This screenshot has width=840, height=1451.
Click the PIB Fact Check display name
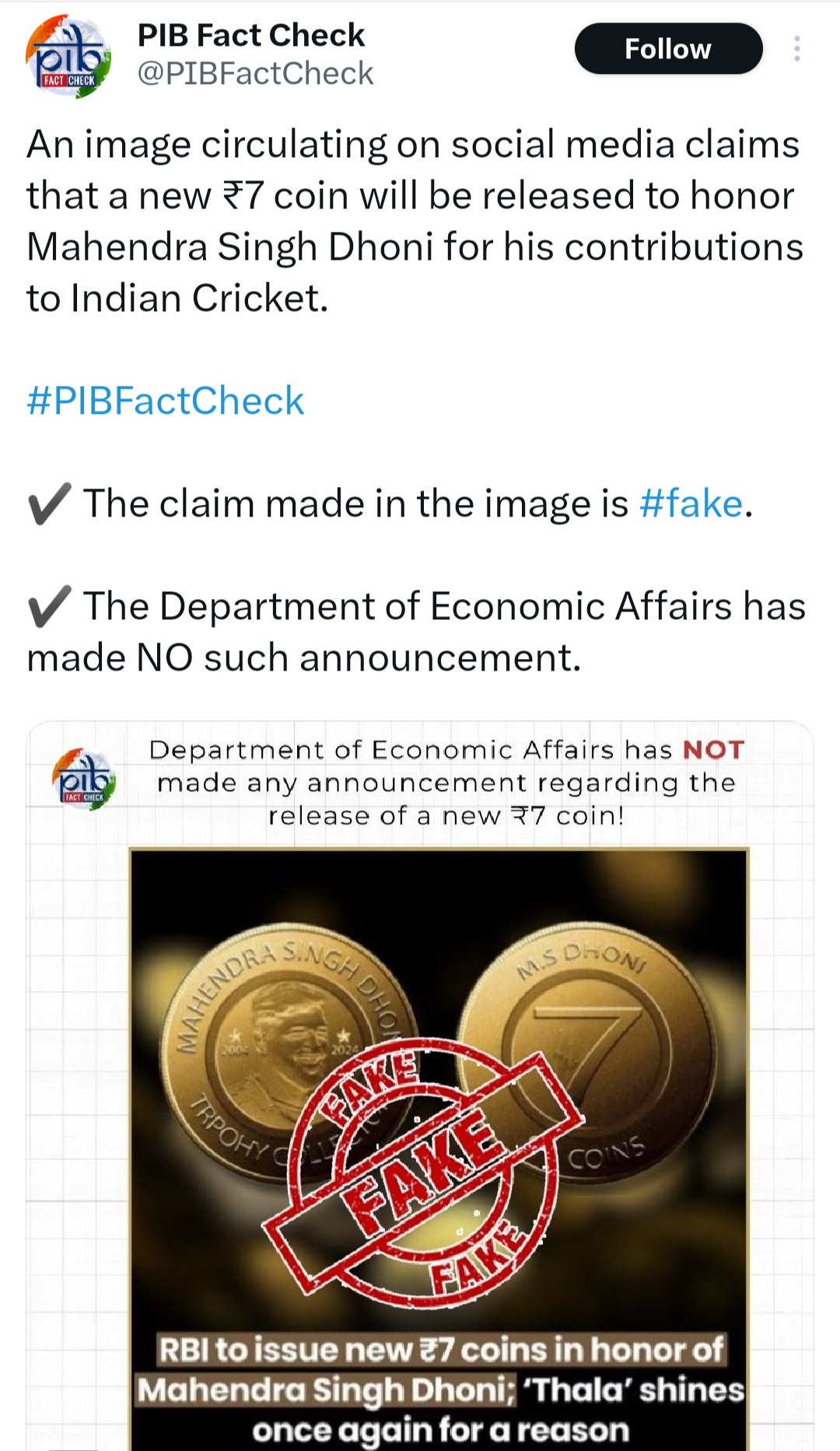pos(250,35)
